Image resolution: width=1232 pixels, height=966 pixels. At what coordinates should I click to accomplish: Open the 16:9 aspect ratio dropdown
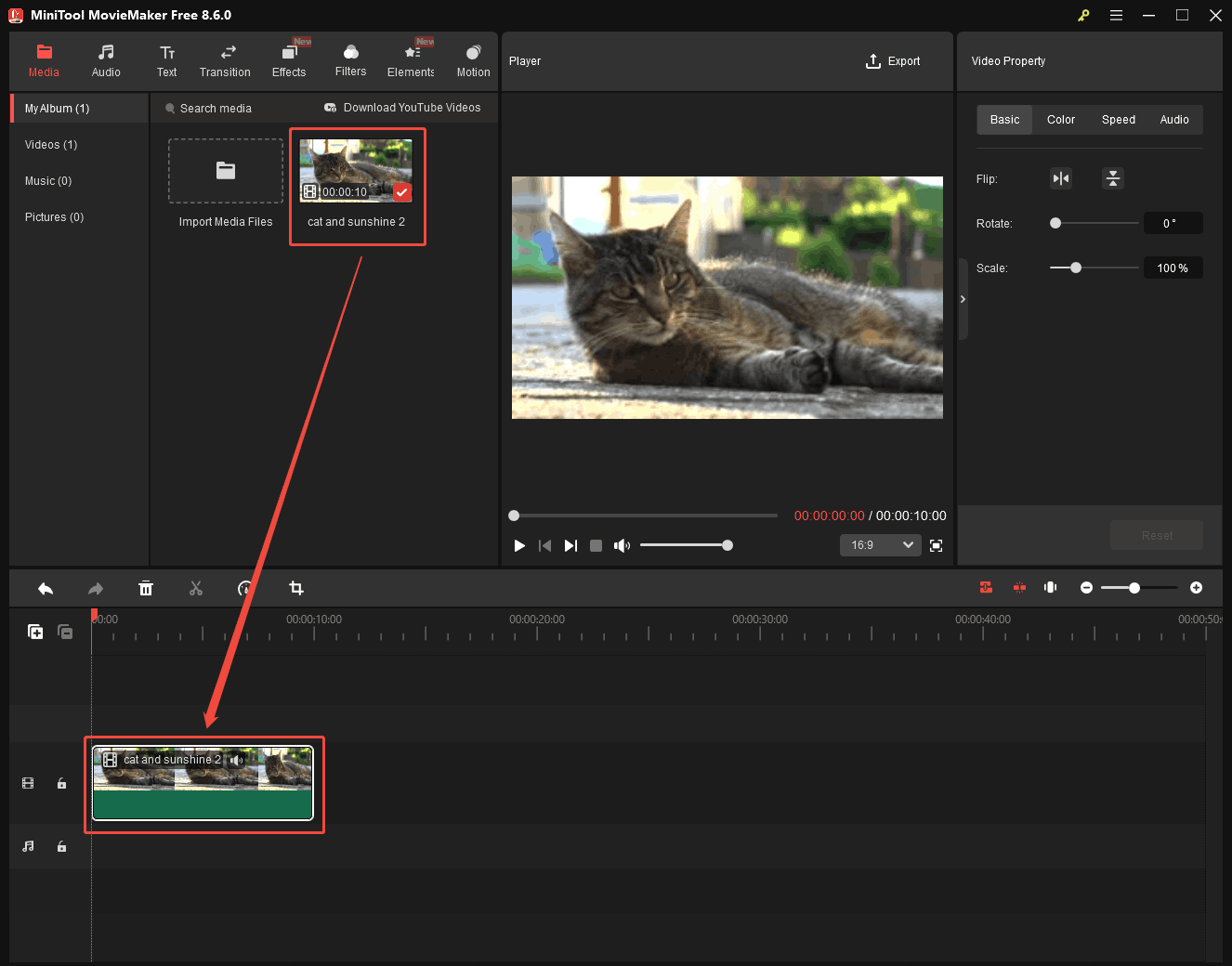(880, 545)
